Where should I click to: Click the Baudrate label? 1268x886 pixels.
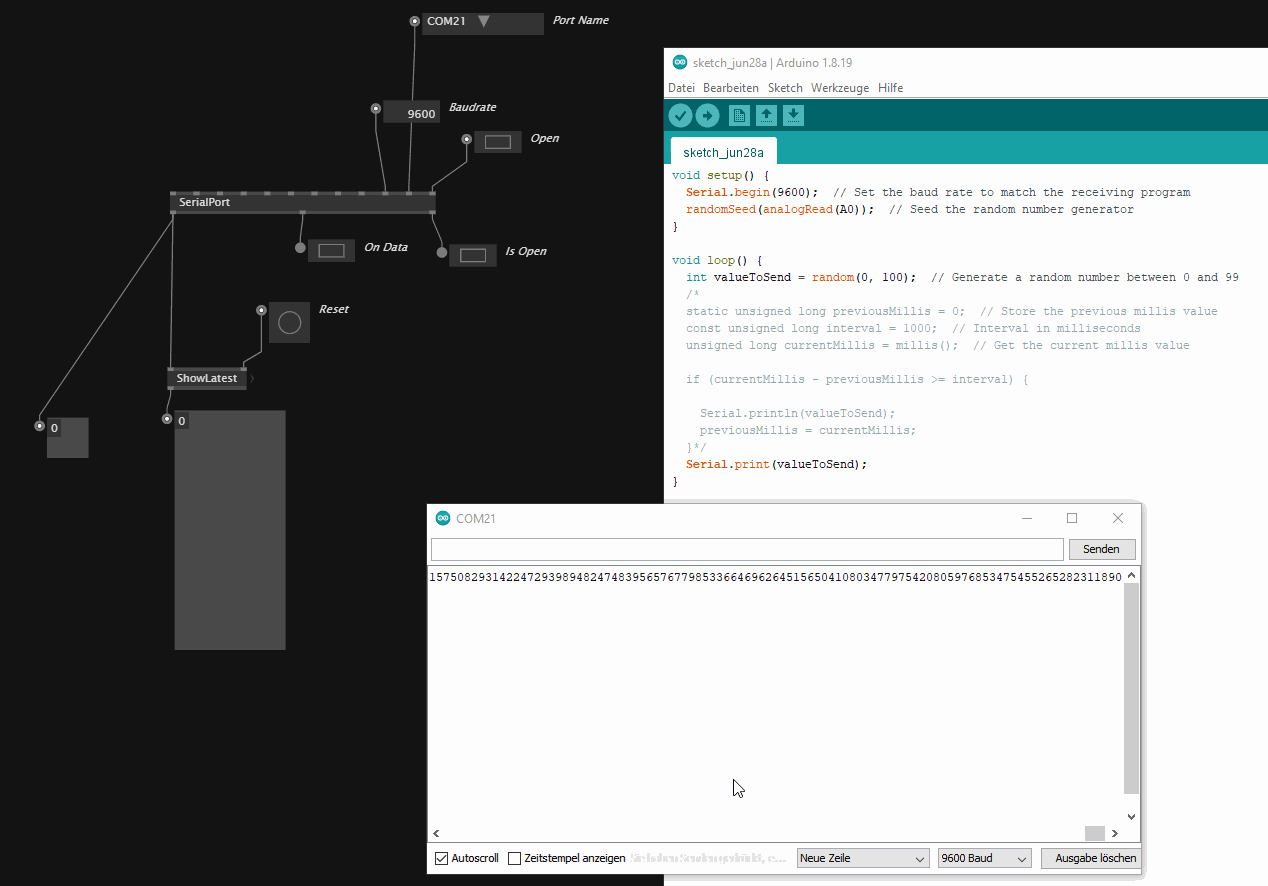pyautogui.click(x=473, y=107)
